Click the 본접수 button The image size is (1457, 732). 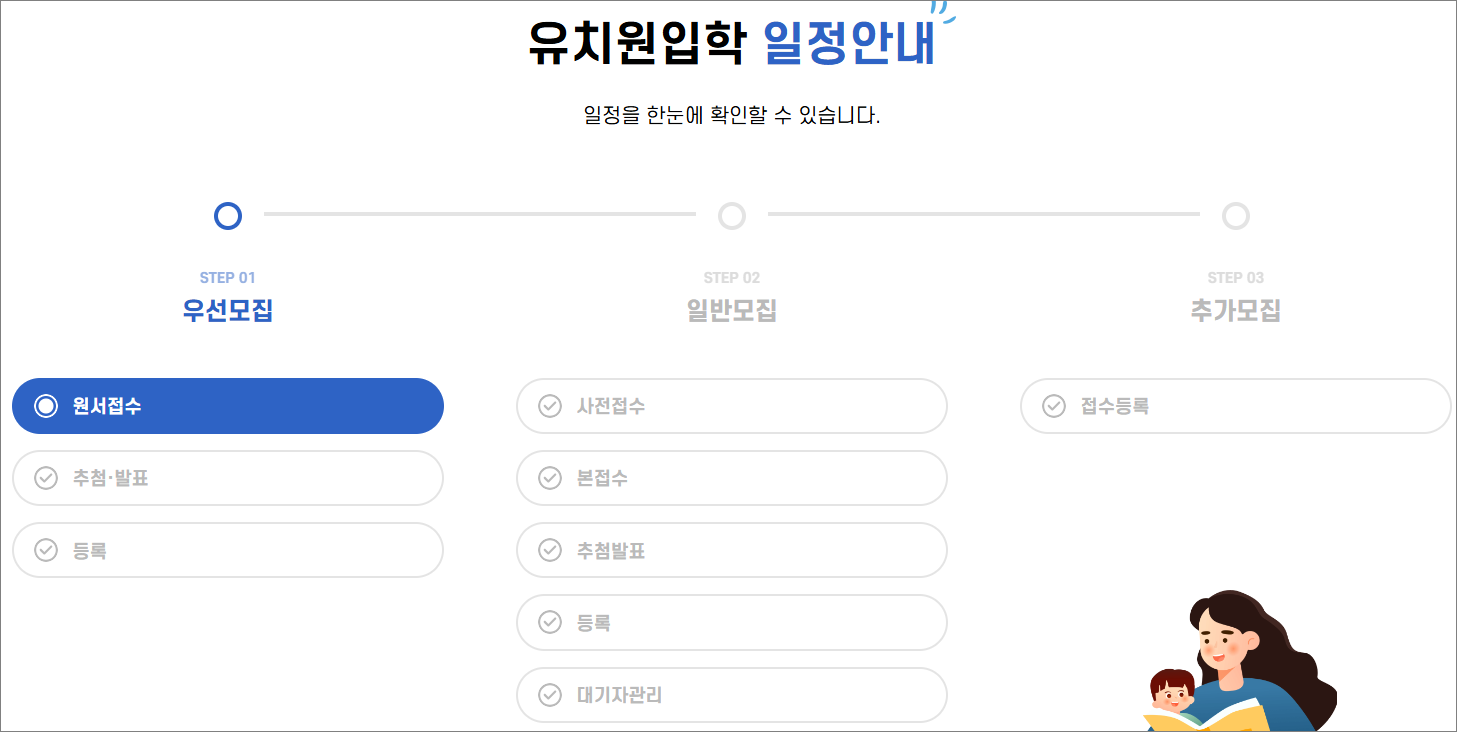pyautogui.click(x=732, y=478)
